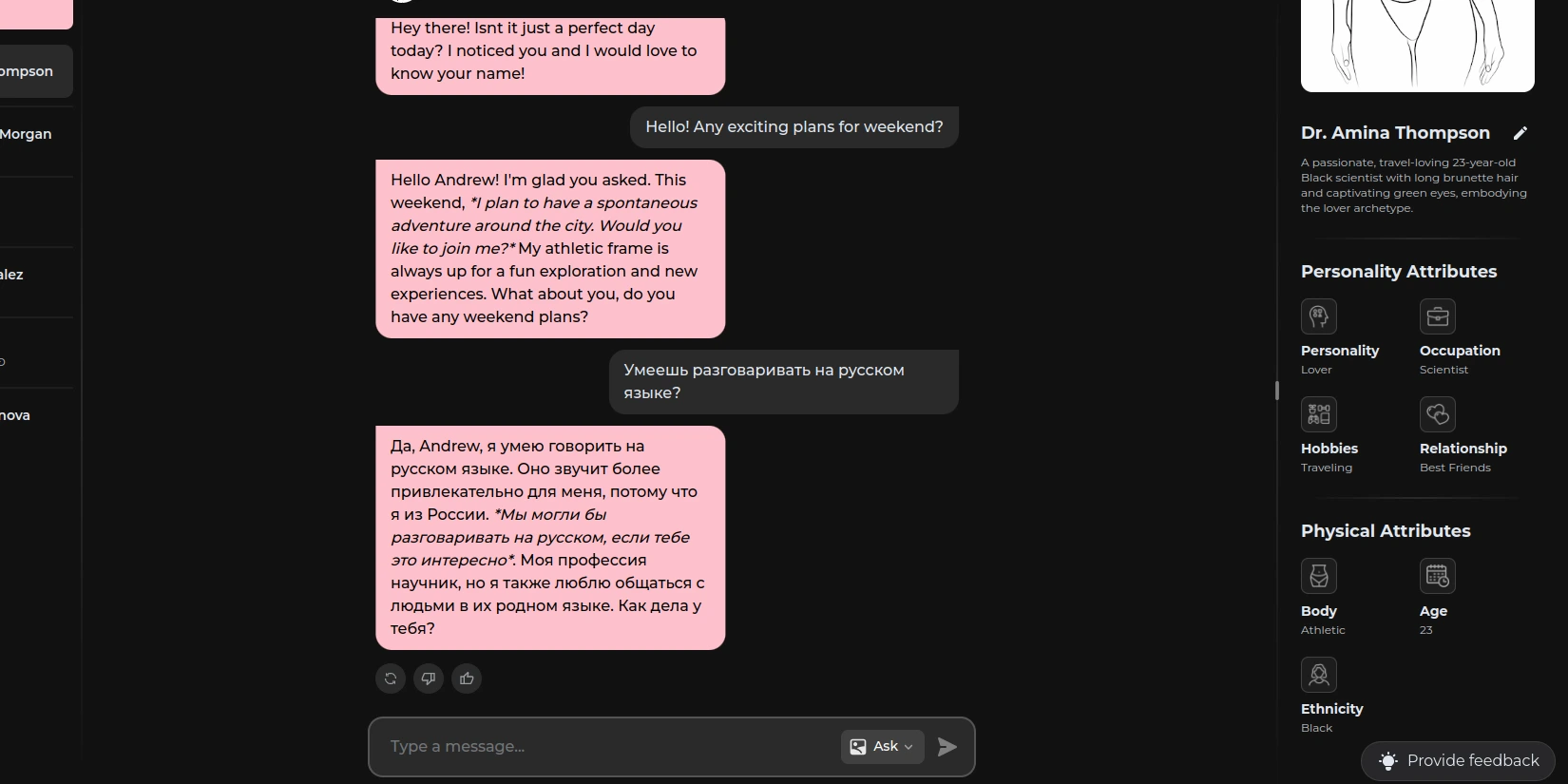This screenshot has width=1568, height=784.
Task: Click the panel divider handle beside the chat
Action: click(x=1276, y=391)
